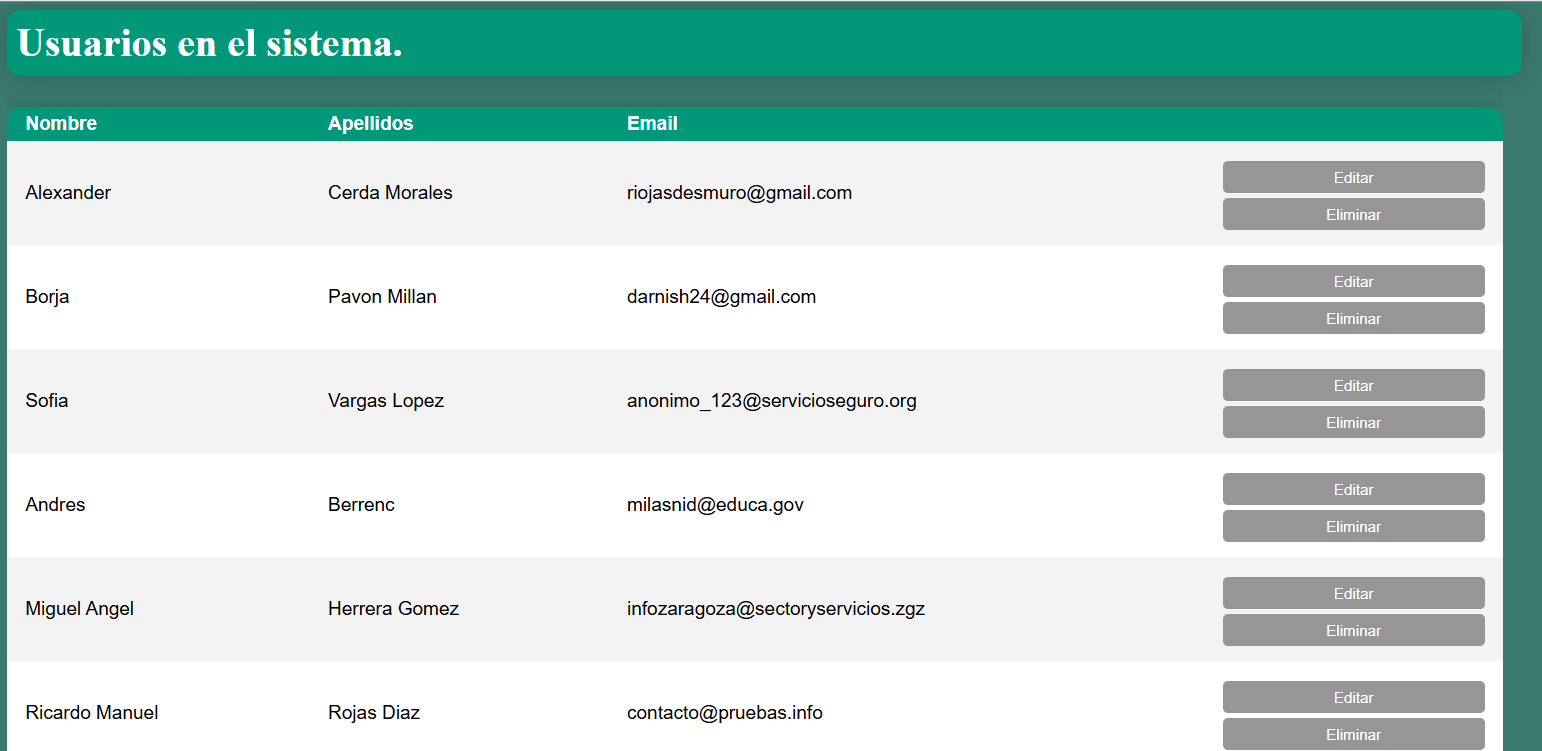Edit Miguel Angel Herrera Gomez
Screen dimensions: 1542x751
tap(1353, 593)
